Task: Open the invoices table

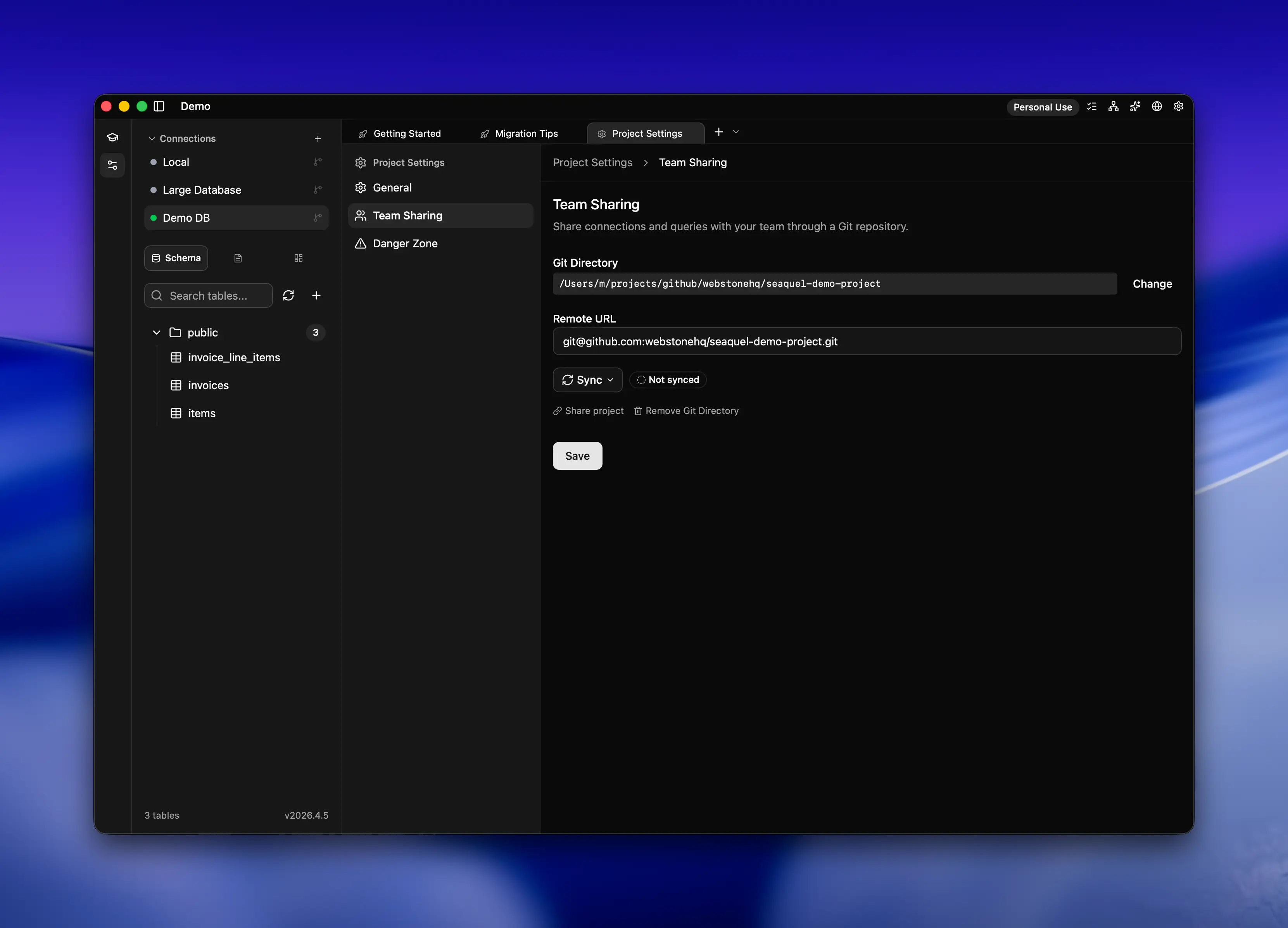Action: pos(209,385)
